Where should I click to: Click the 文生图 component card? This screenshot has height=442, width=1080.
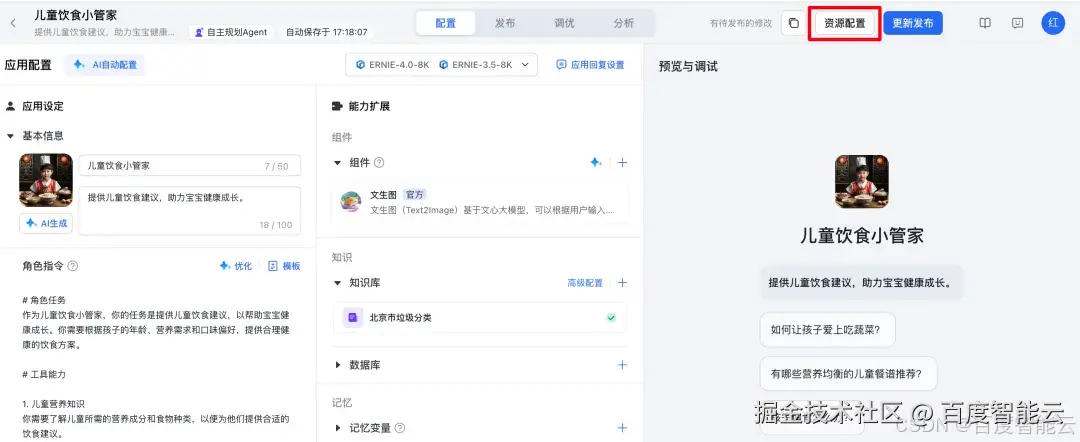480,202
